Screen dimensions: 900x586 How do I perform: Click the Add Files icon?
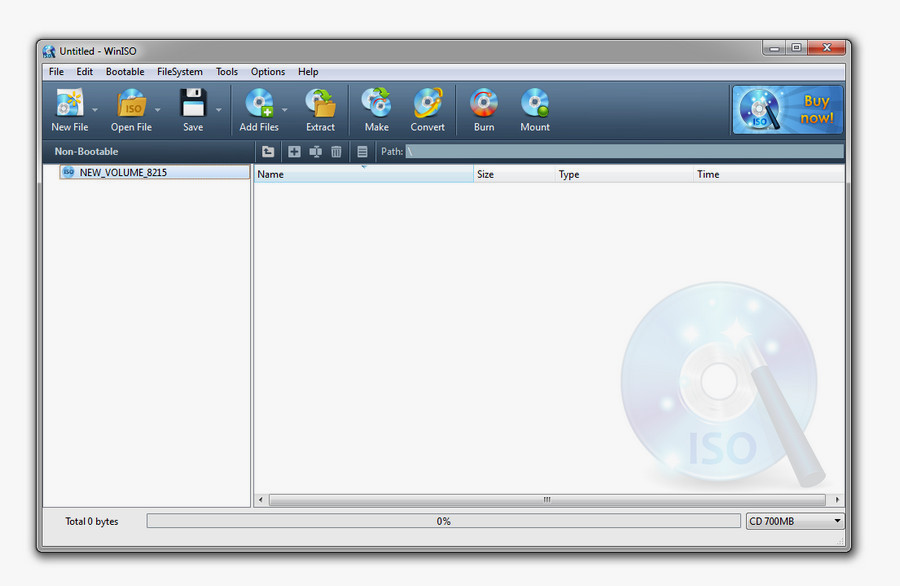pyautogui.click(x=259, y=103)
